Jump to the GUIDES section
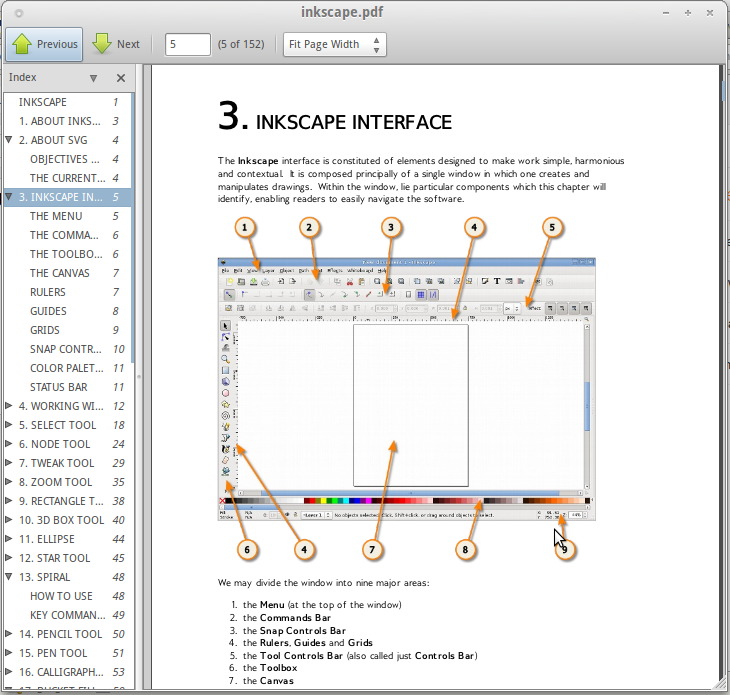Screen dimensions: 730x695 click(x=68, y=311)
